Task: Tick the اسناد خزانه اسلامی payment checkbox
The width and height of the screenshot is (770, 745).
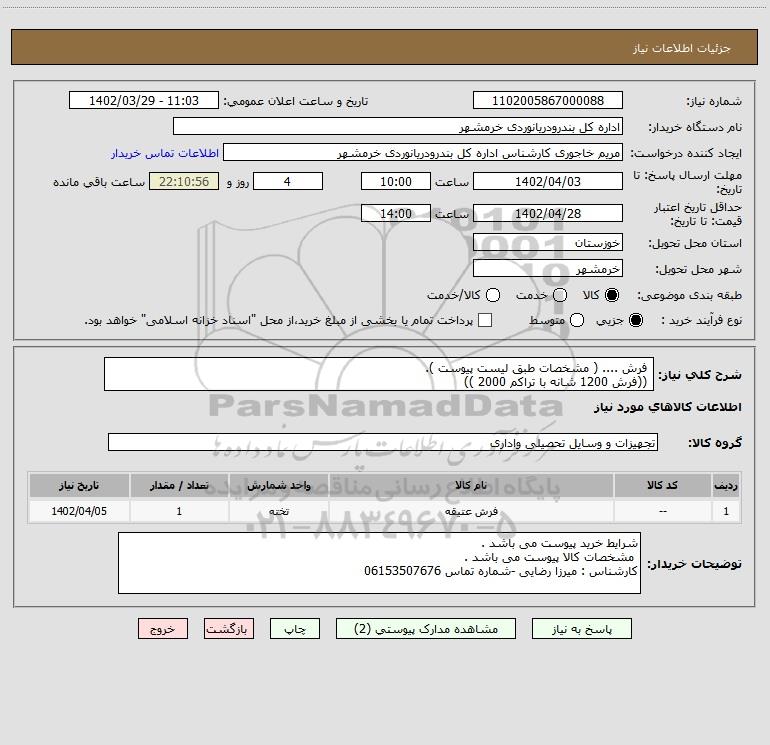Action: (x=485, y=320)
